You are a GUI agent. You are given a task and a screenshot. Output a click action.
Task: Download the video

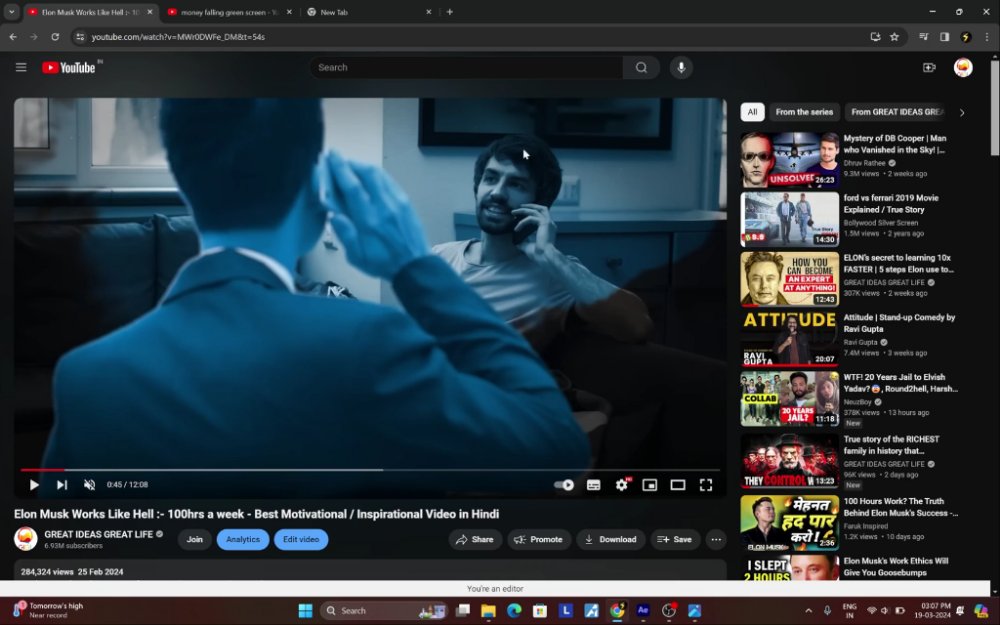coord(610,540)
